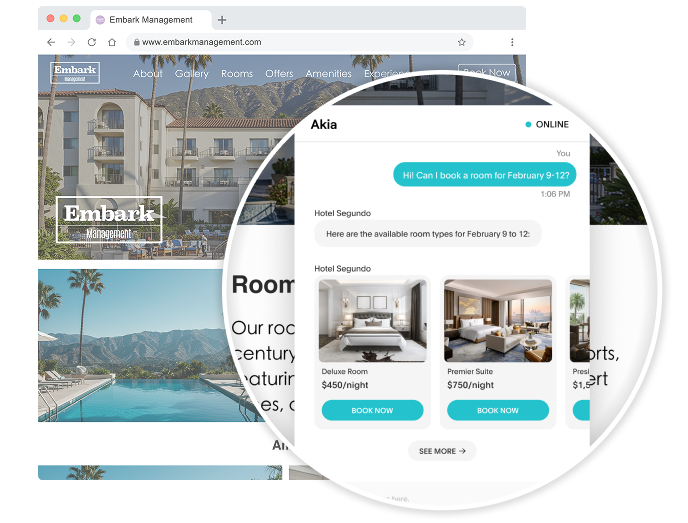
Task: Open the Gallery navigation link
Action: point(192,73)
